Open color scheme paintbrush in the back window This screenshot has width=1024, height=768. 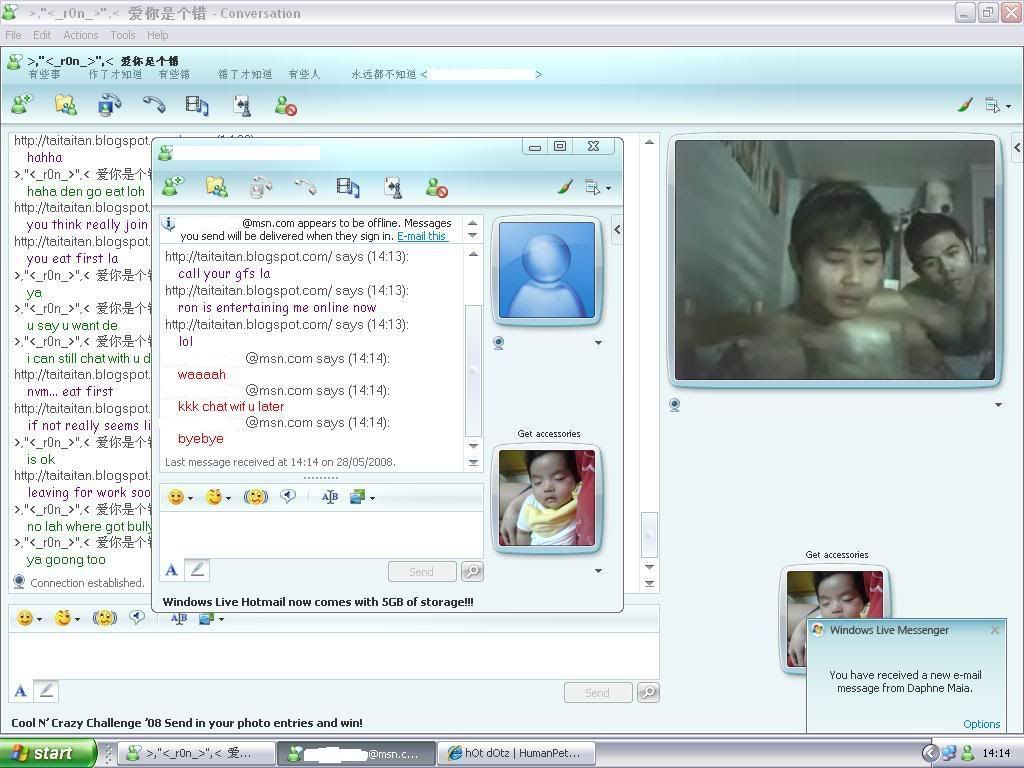point(965,104)
